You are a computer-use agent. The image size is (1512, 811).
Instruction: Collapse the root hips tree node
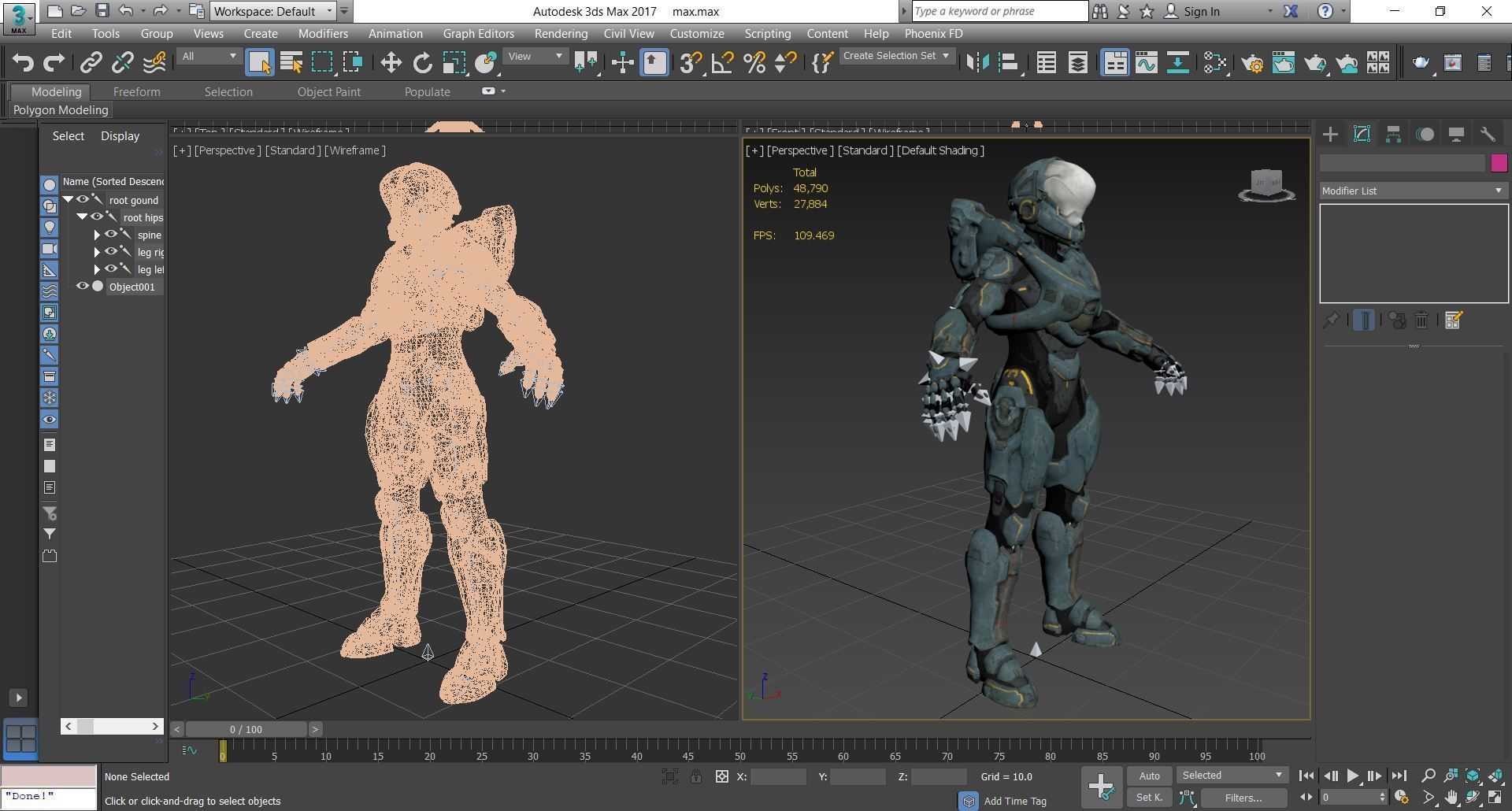click(x=82, y=217)
